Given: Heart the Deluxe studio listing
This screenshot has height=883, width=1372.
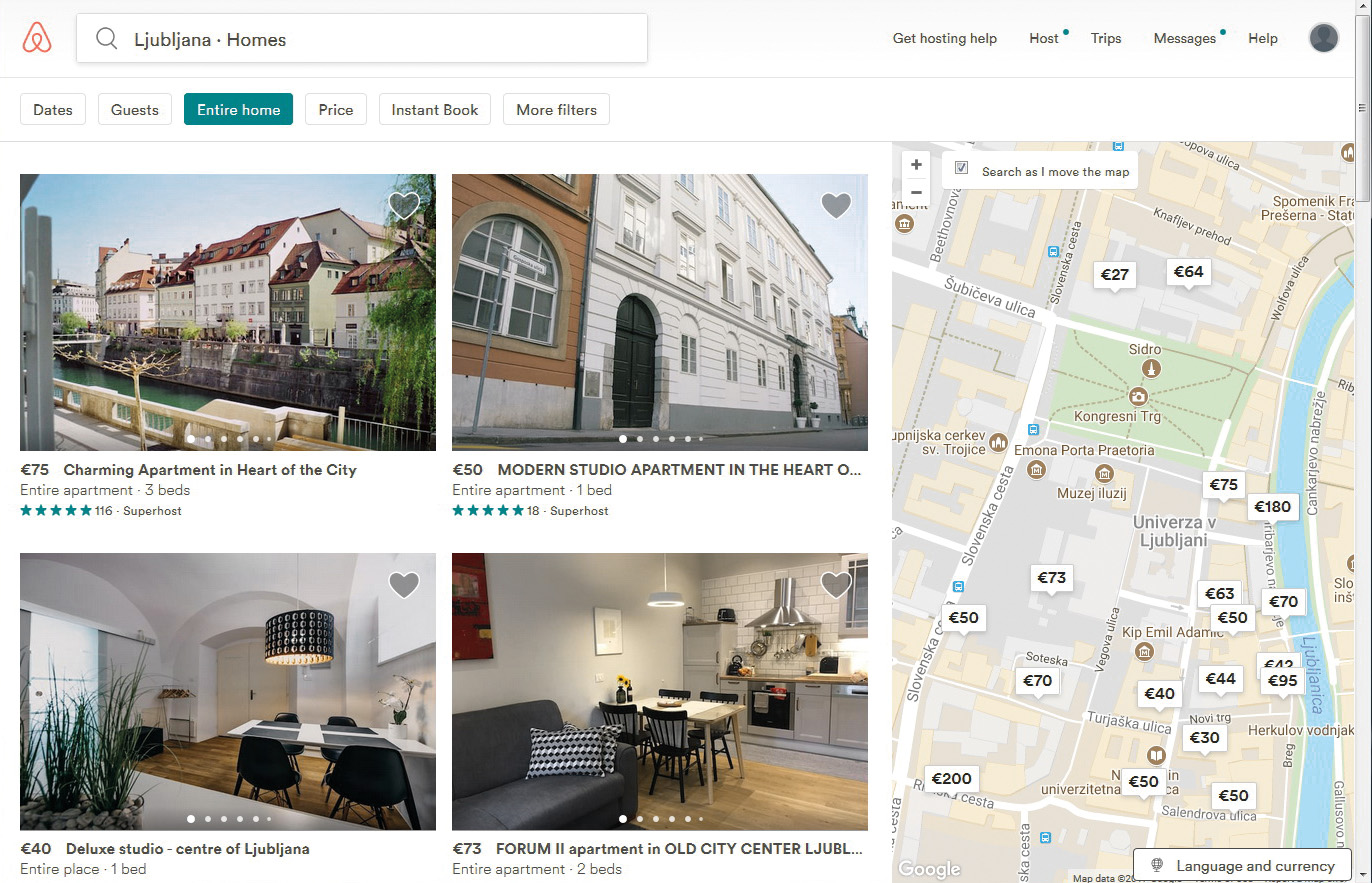Looking at the screenshot, I should point(404,585).
